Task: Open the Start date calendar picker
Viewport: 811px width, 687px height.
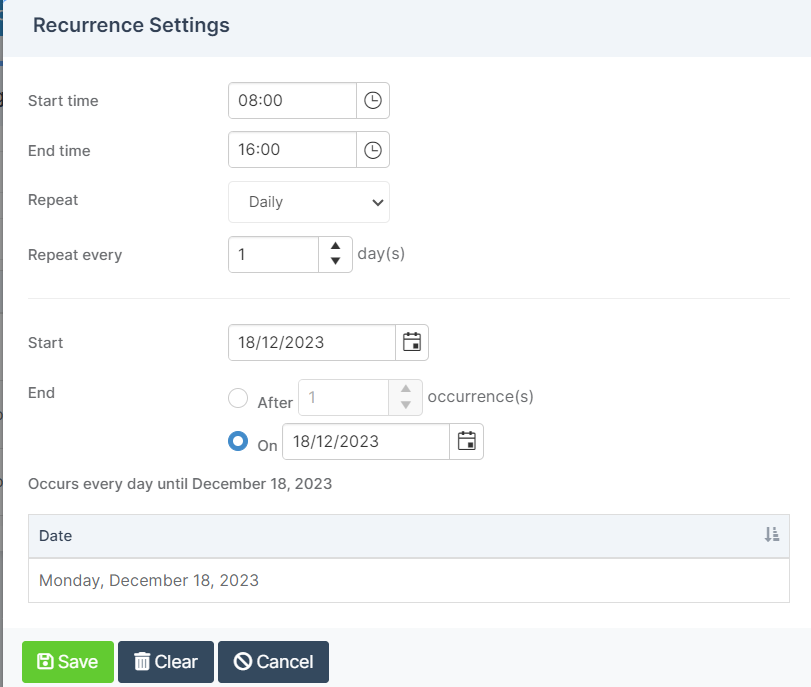Action: coord(412,342)
